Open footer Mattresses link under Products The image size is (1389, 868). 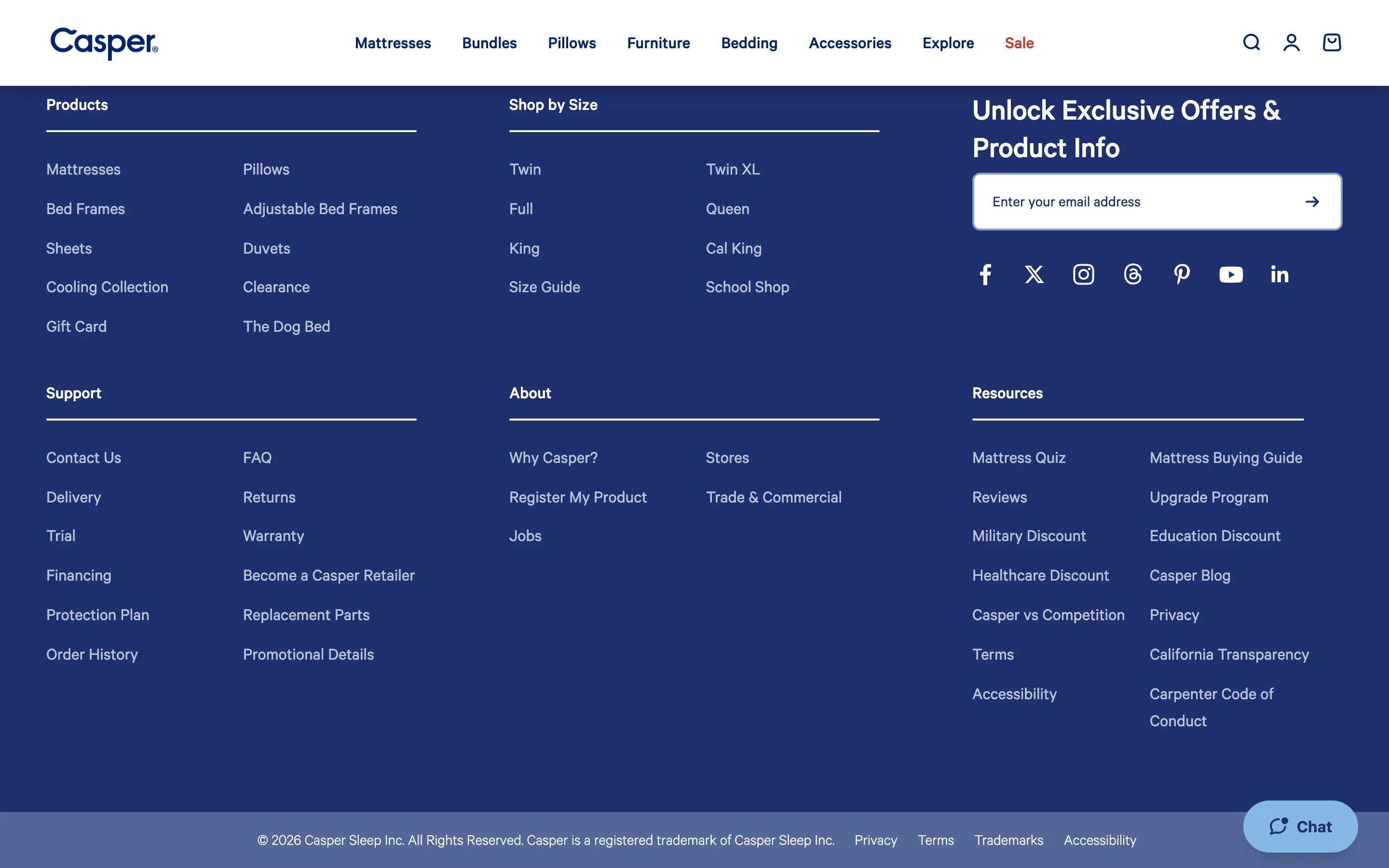pyautogui.click(x=83, y=169)
